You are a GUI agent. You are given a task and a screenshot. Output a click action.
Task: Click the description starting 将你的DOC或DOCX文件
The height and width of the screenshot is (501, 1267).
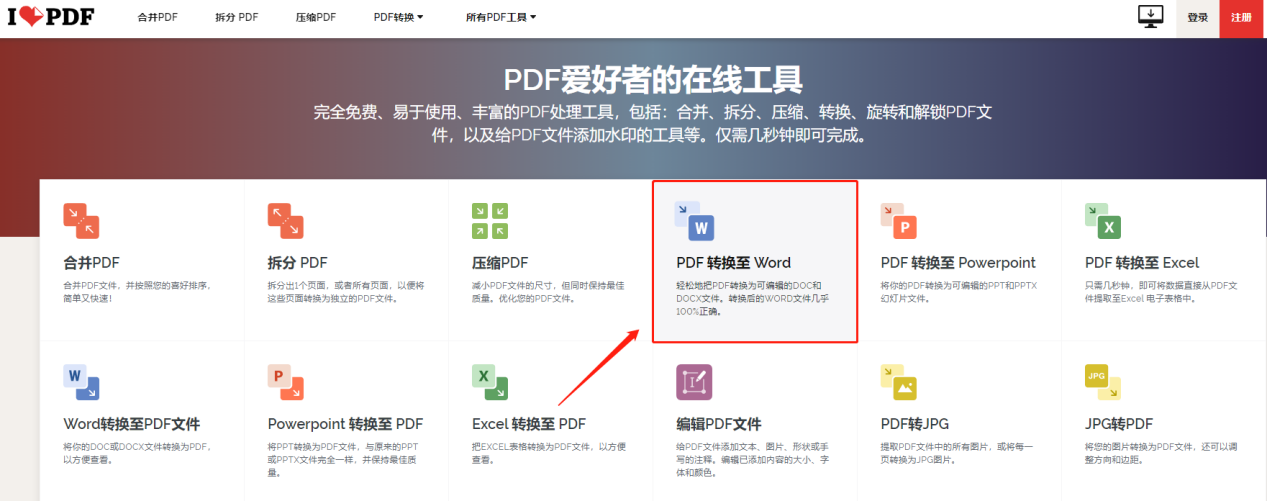click(x=138, y=453)
